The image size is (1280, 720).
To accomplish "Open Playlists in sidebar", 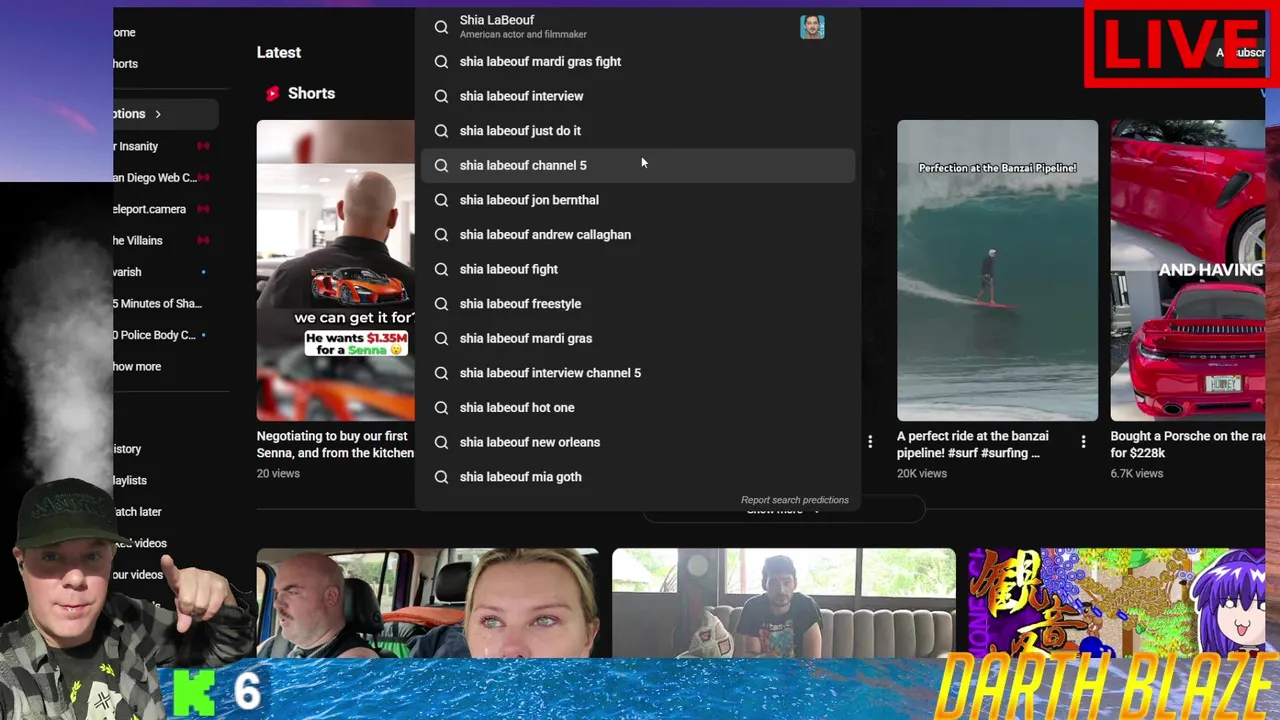I will (130, 481).
